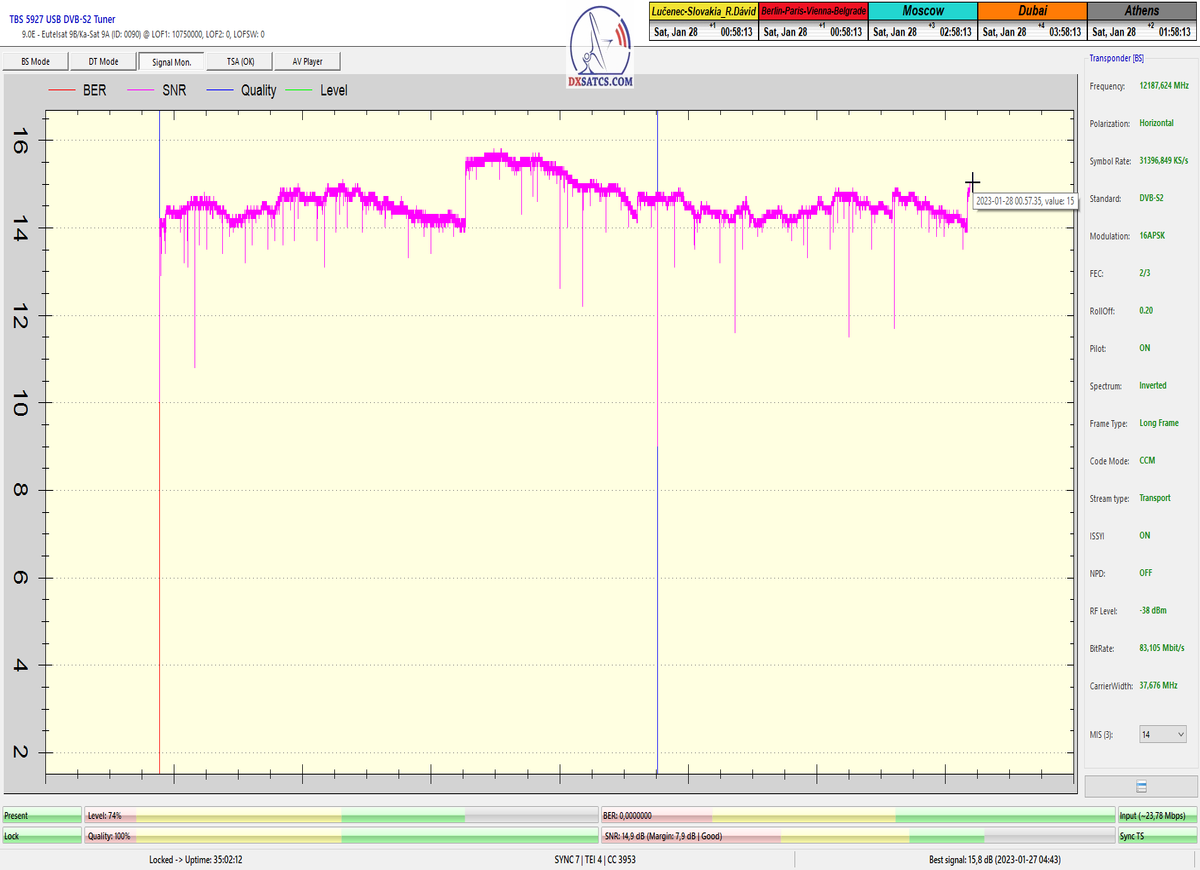Click the Lock status indicator
Image resolution: width=1200 pixels, height=870 pixels.
click(41, 835)
